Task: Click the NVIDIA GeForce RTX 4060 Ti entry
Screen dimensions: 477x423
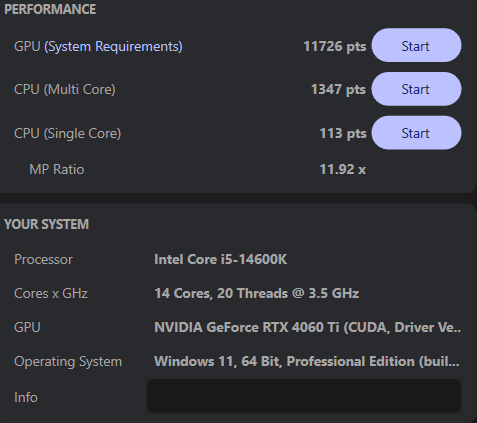Action: point(307,328)
